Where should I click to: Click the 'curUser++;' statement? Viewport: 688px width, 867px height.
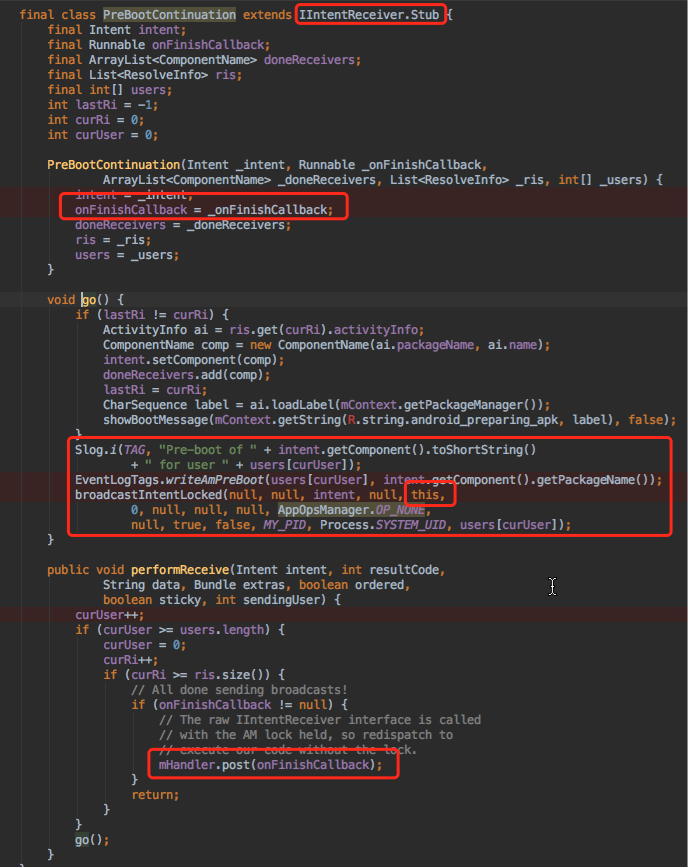[x=110, y=614]
